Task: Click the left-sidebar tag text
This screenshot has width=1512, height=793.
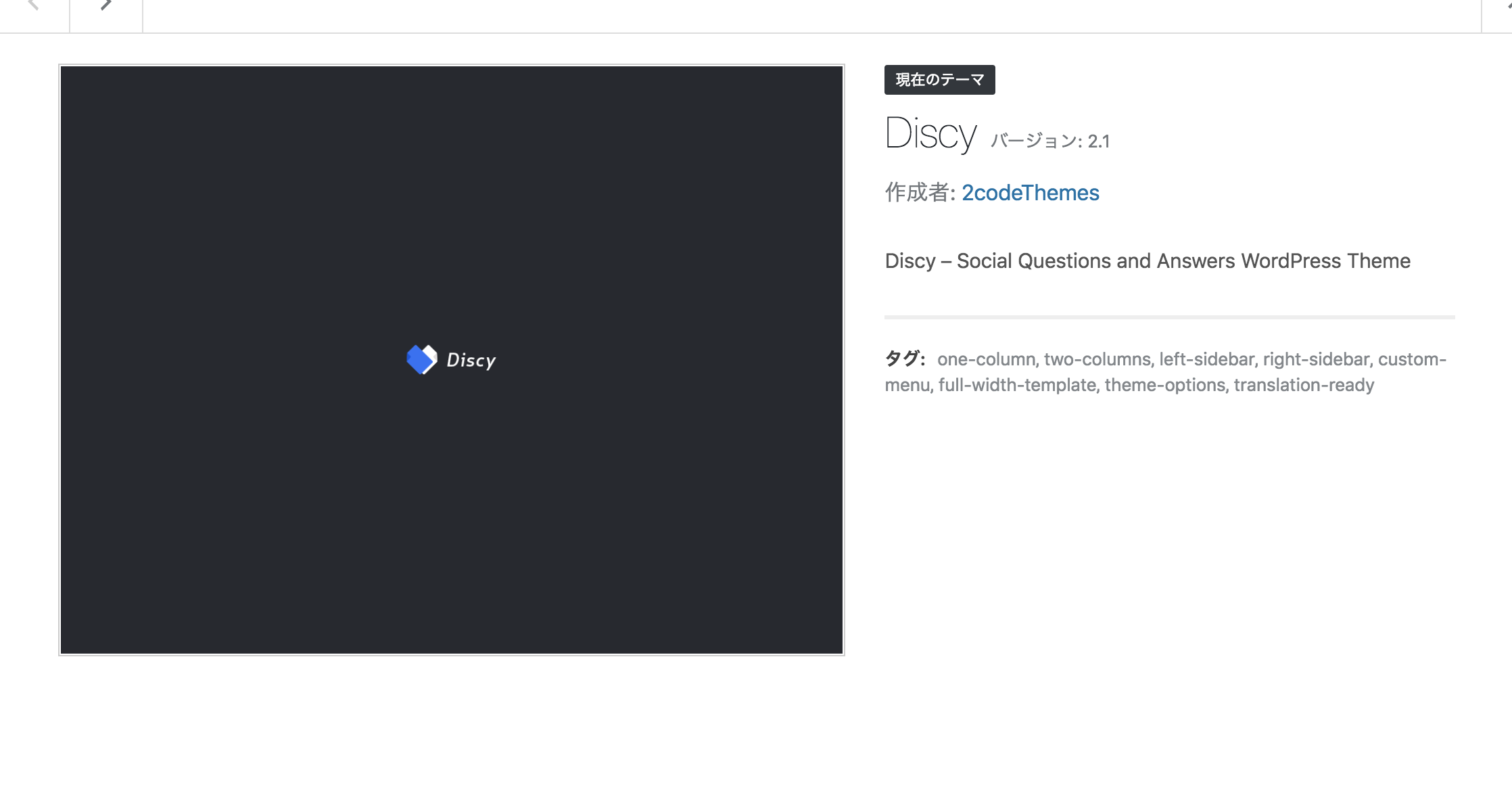Action: click(x=1207, y=359)
